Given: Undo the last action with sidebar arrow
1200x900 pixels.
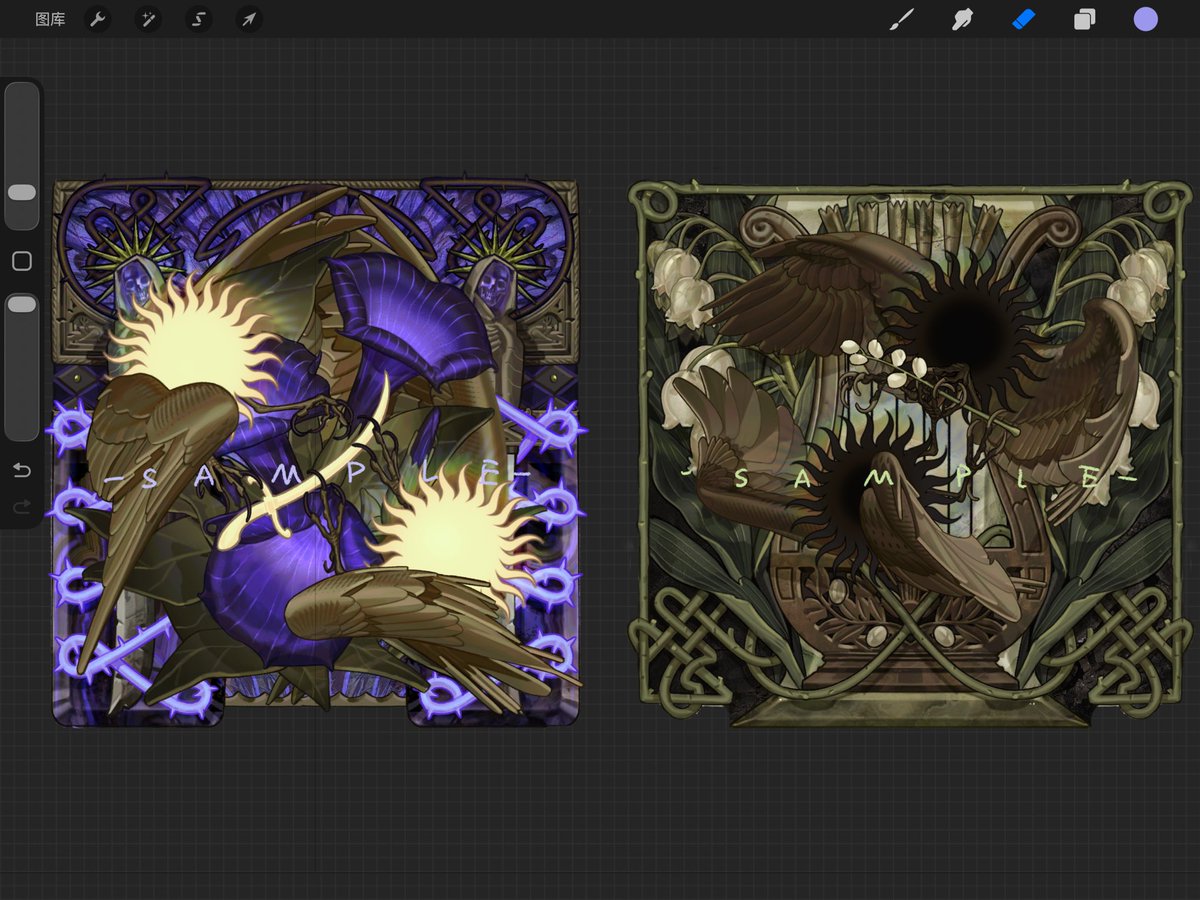Looking at the screenshot, I should click(x=22, y=471).
